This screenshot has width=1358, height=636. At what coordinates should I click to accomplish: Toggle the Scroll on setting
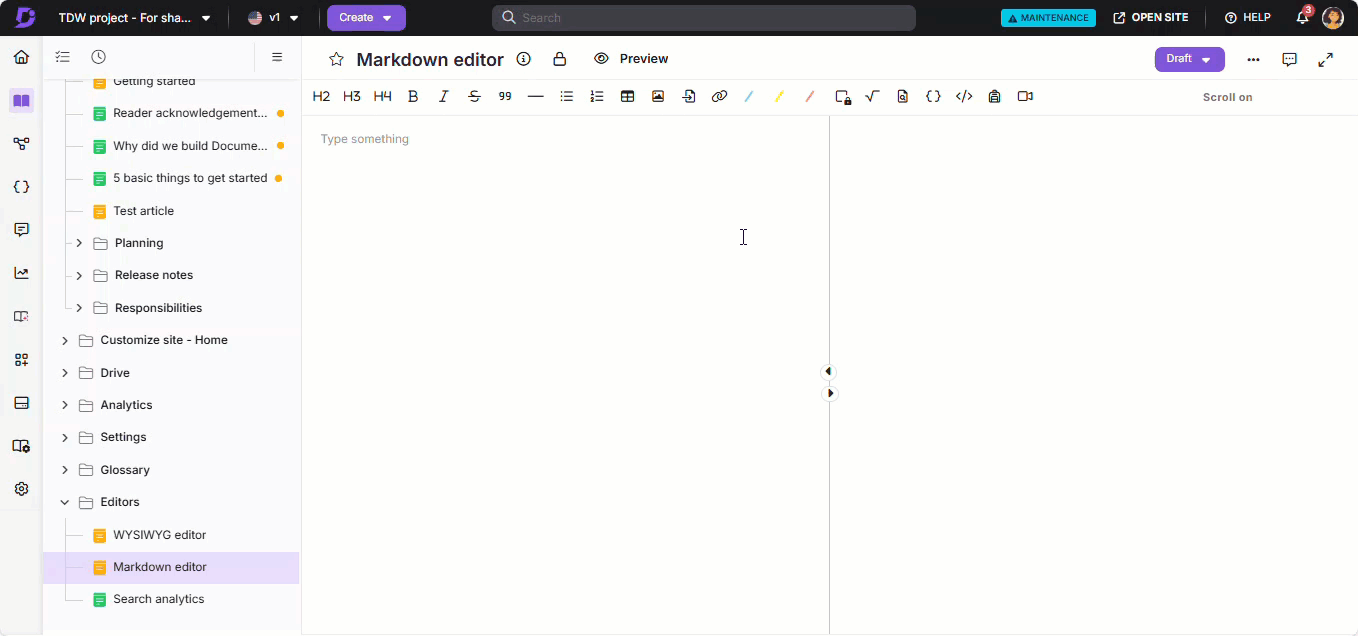tap(1227, 97)
